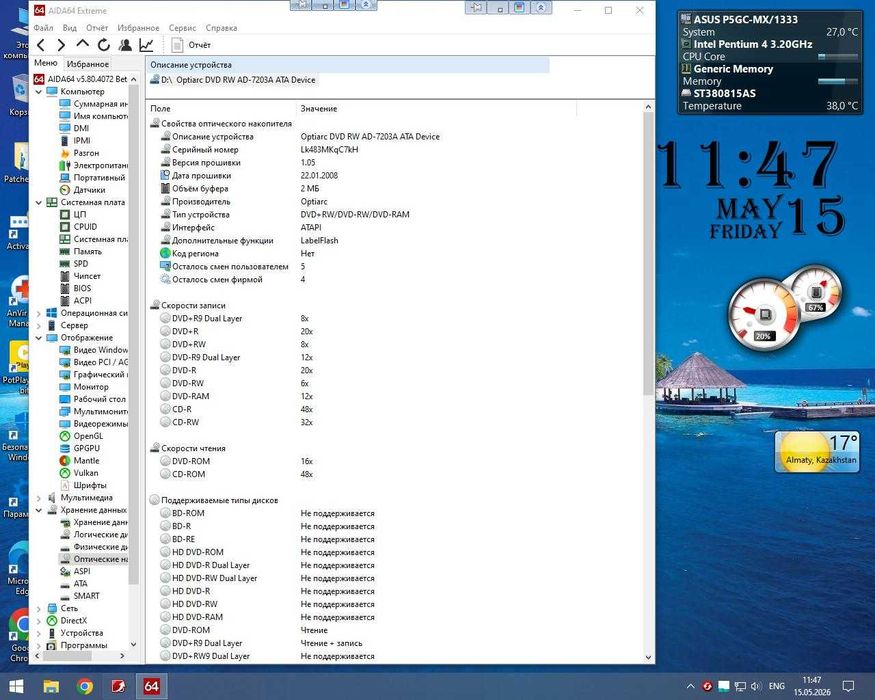The width and height of the screenshot is (875, 700).
Task: Go up one level with the up arrow icon
Action: (x=83, y=45)
